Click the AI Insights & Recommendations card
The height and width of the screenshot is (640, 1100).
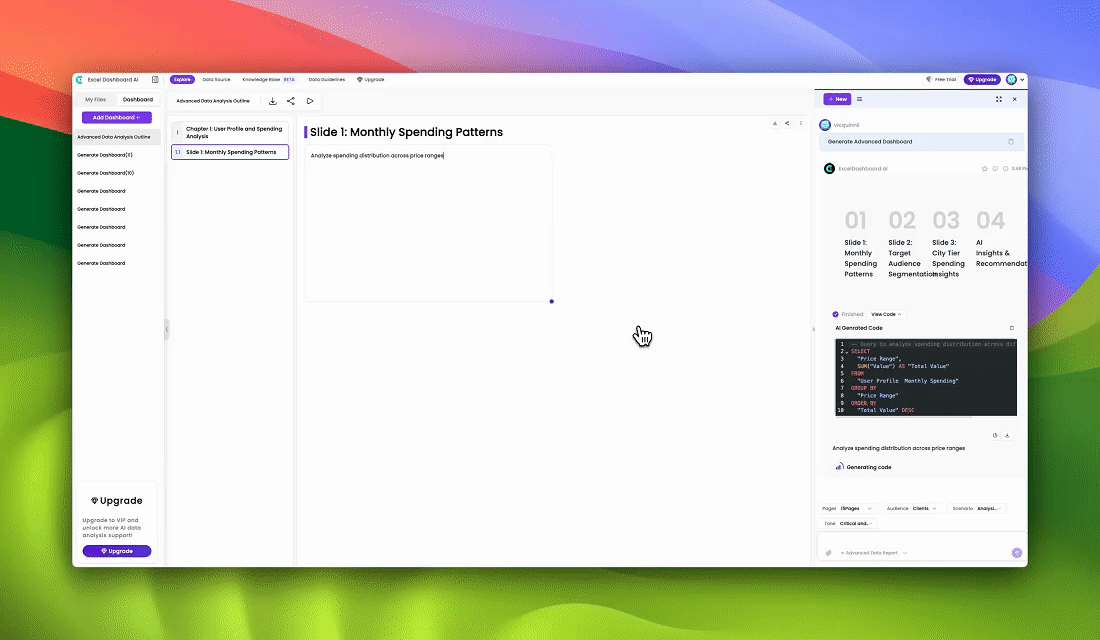click(999, 240)
